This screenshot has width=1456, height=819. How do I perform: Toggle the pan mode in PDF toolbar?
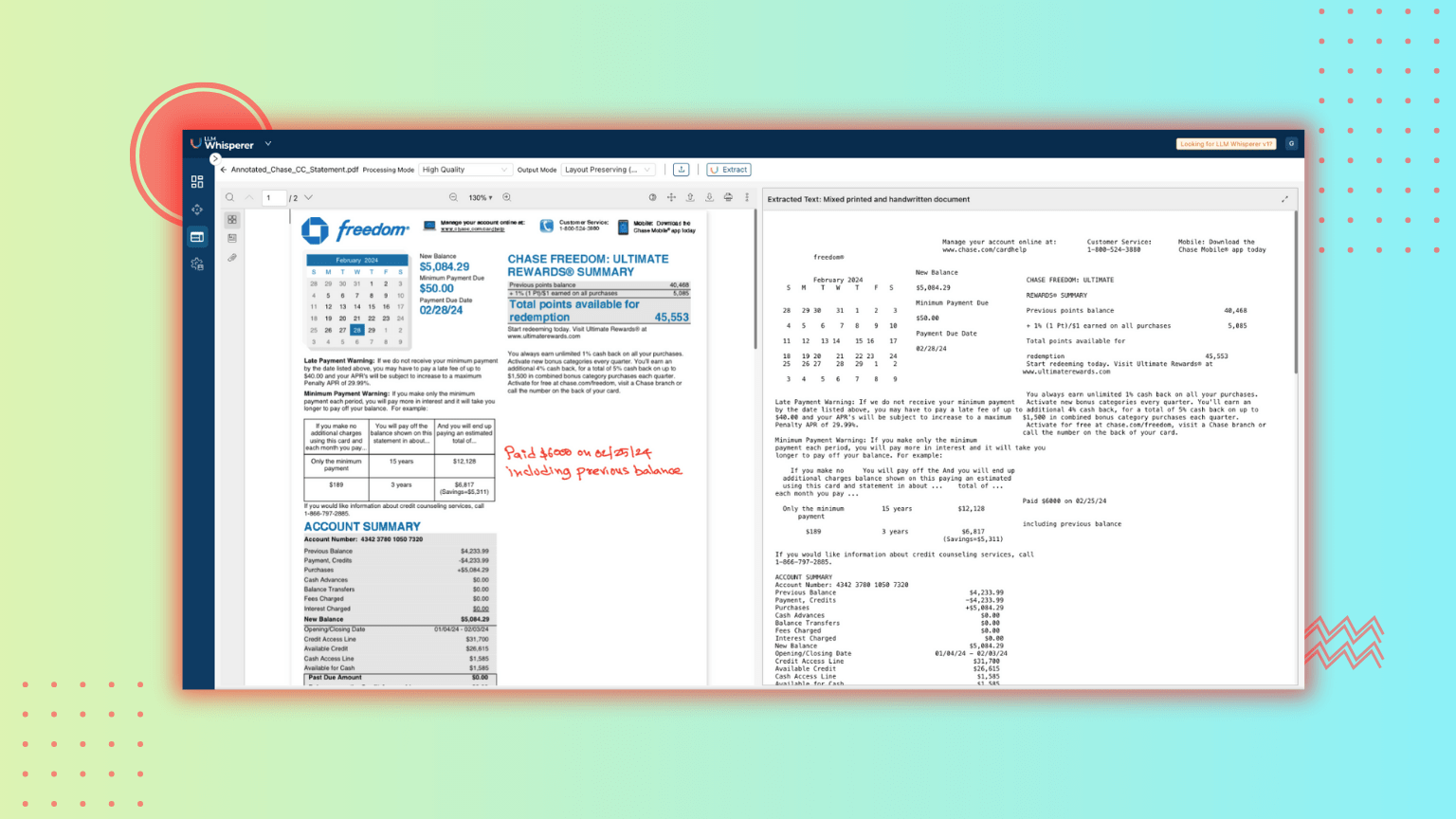pyautogui.click(x=671, y=197)
